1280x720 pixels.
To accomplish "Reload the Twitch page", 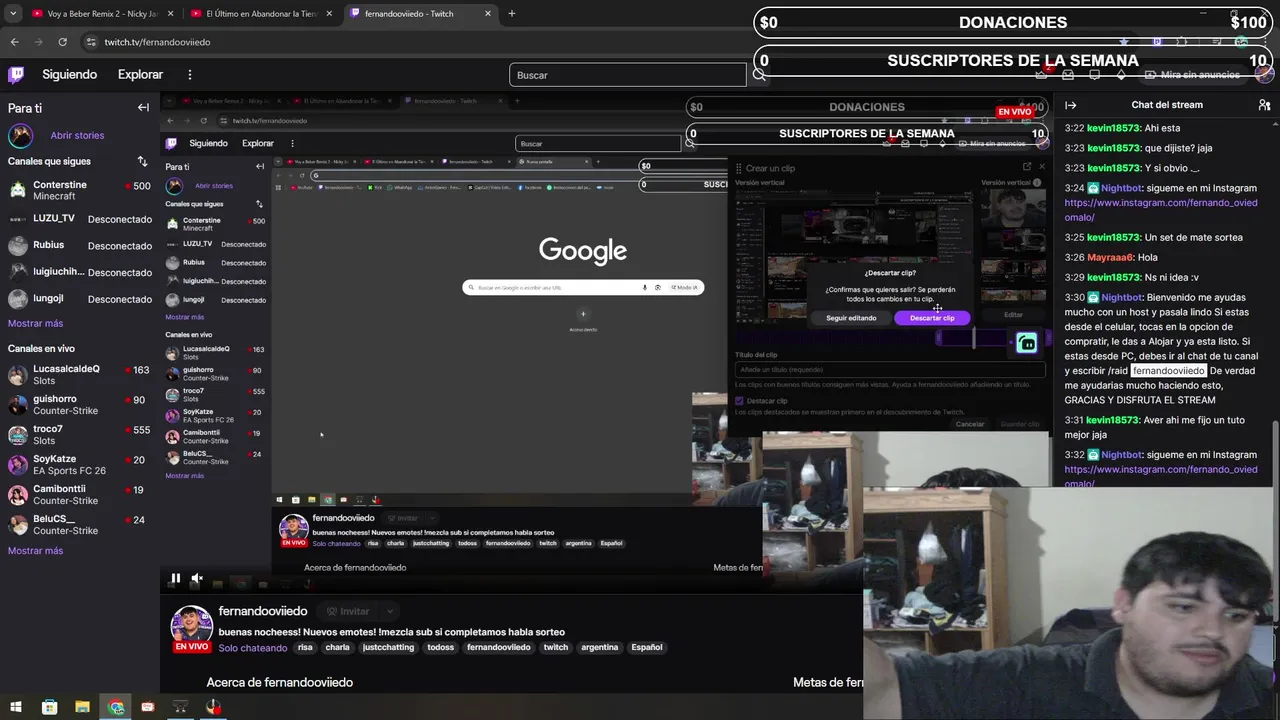I will [62, 42].
